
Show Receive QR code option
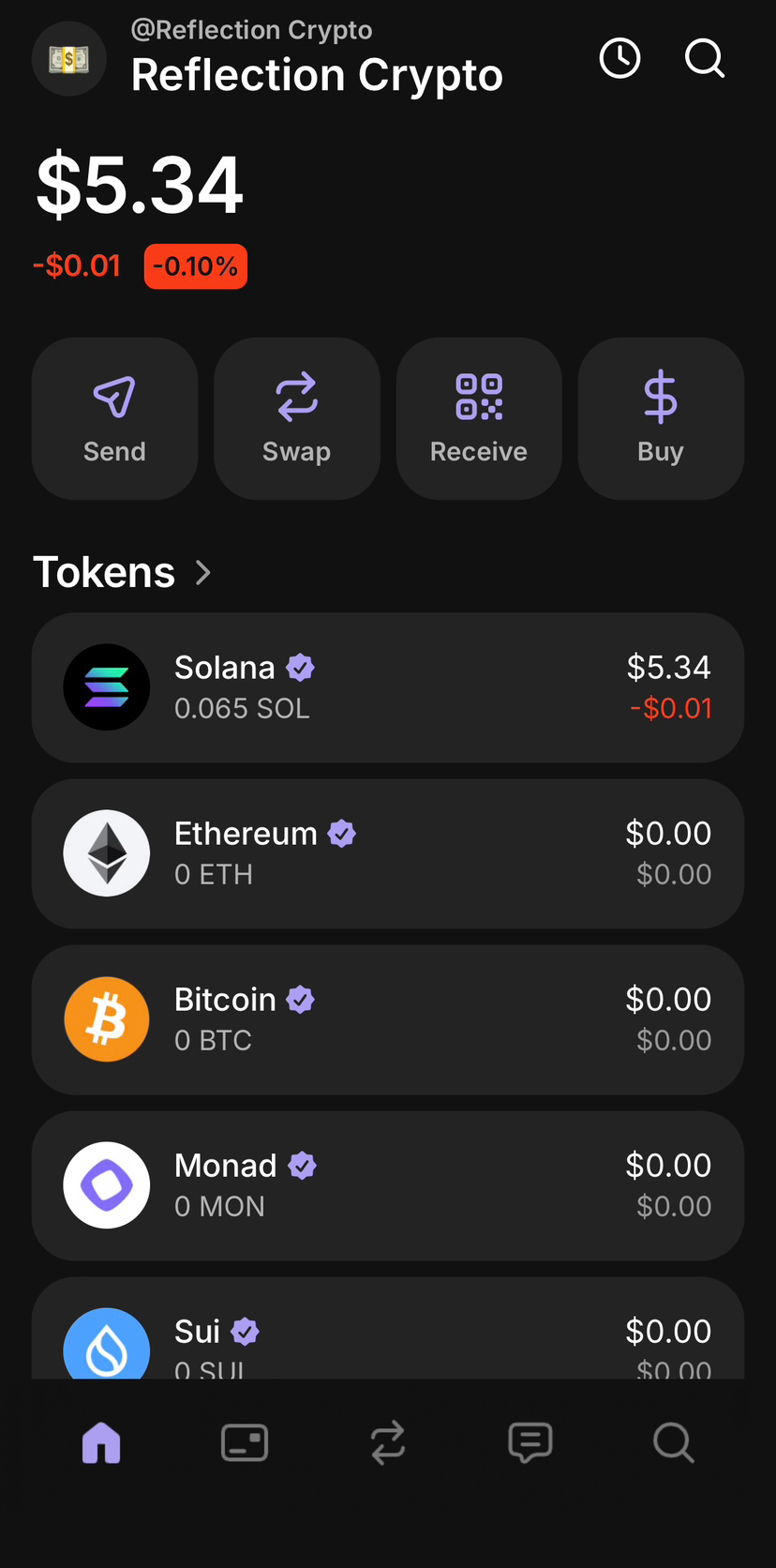479,418
